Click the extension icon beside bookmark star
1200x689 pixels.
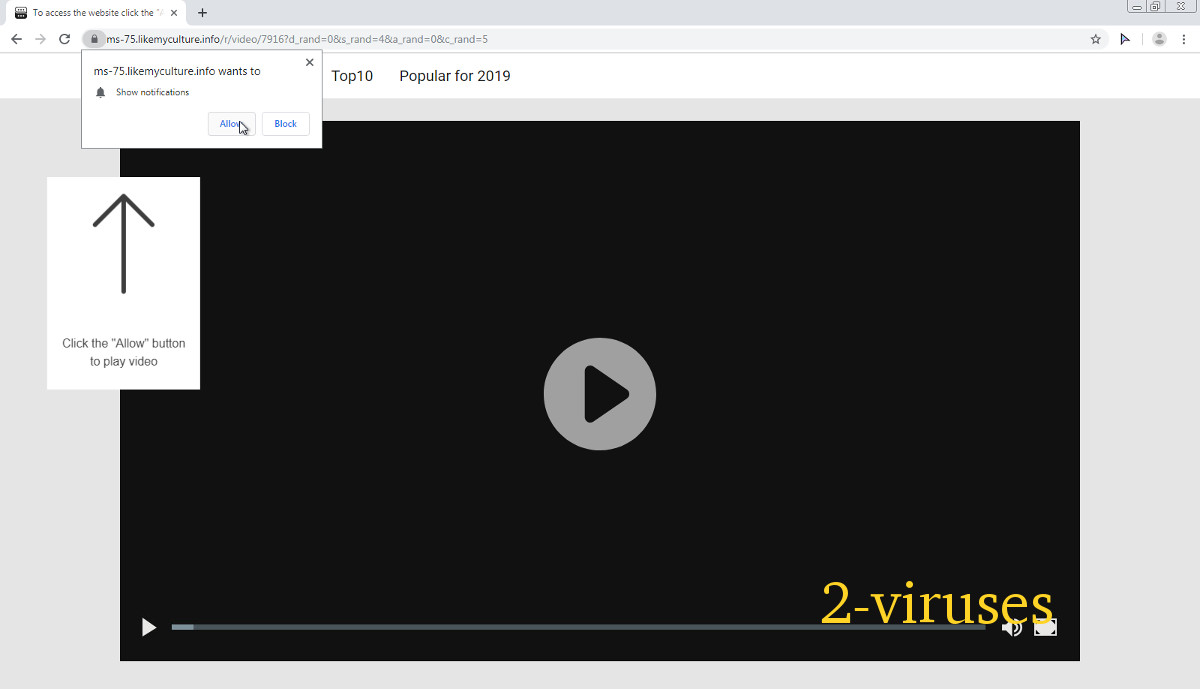pos(1125,39)
